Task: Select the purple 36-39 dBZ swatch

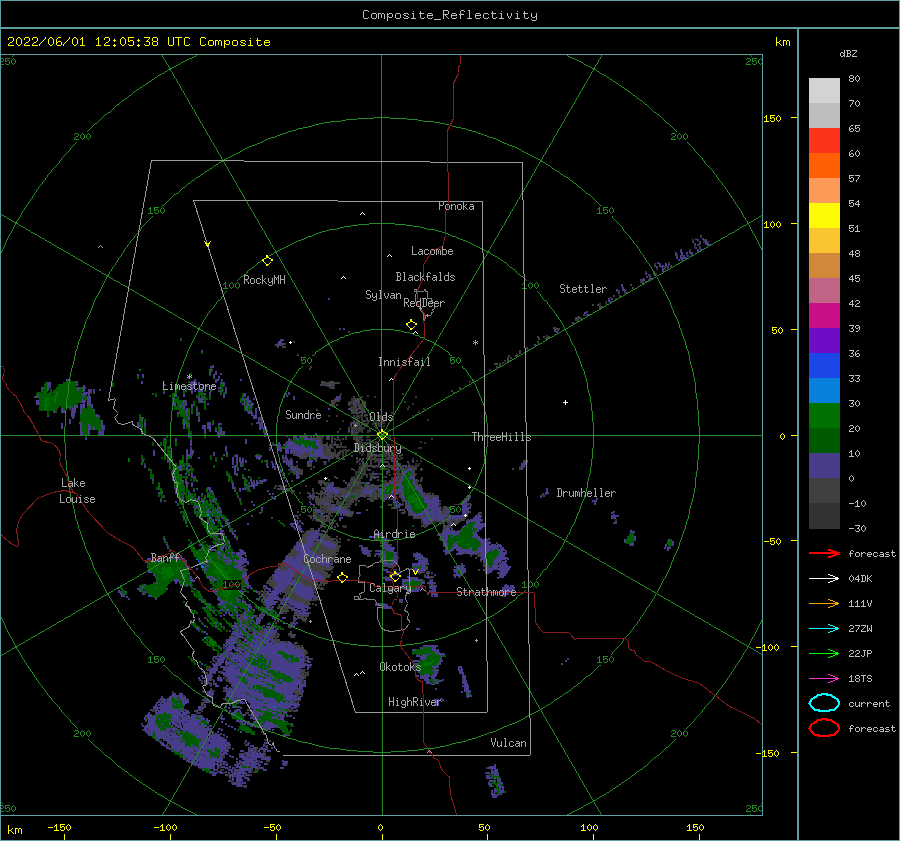Action: (x=824, y=340)
